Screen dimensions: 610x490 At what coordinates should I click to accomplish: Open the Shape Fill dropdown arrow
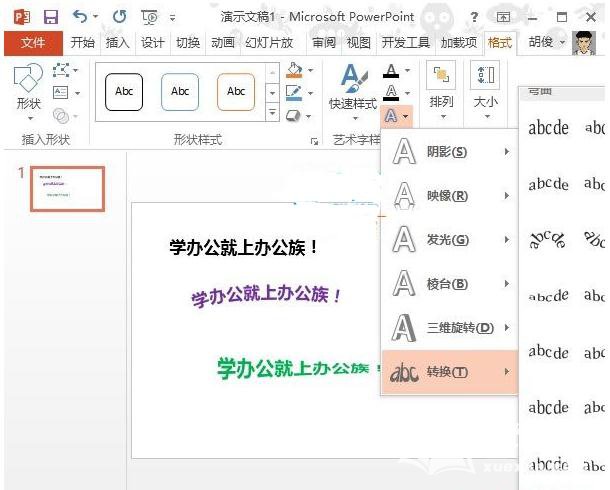coord(310,71)
